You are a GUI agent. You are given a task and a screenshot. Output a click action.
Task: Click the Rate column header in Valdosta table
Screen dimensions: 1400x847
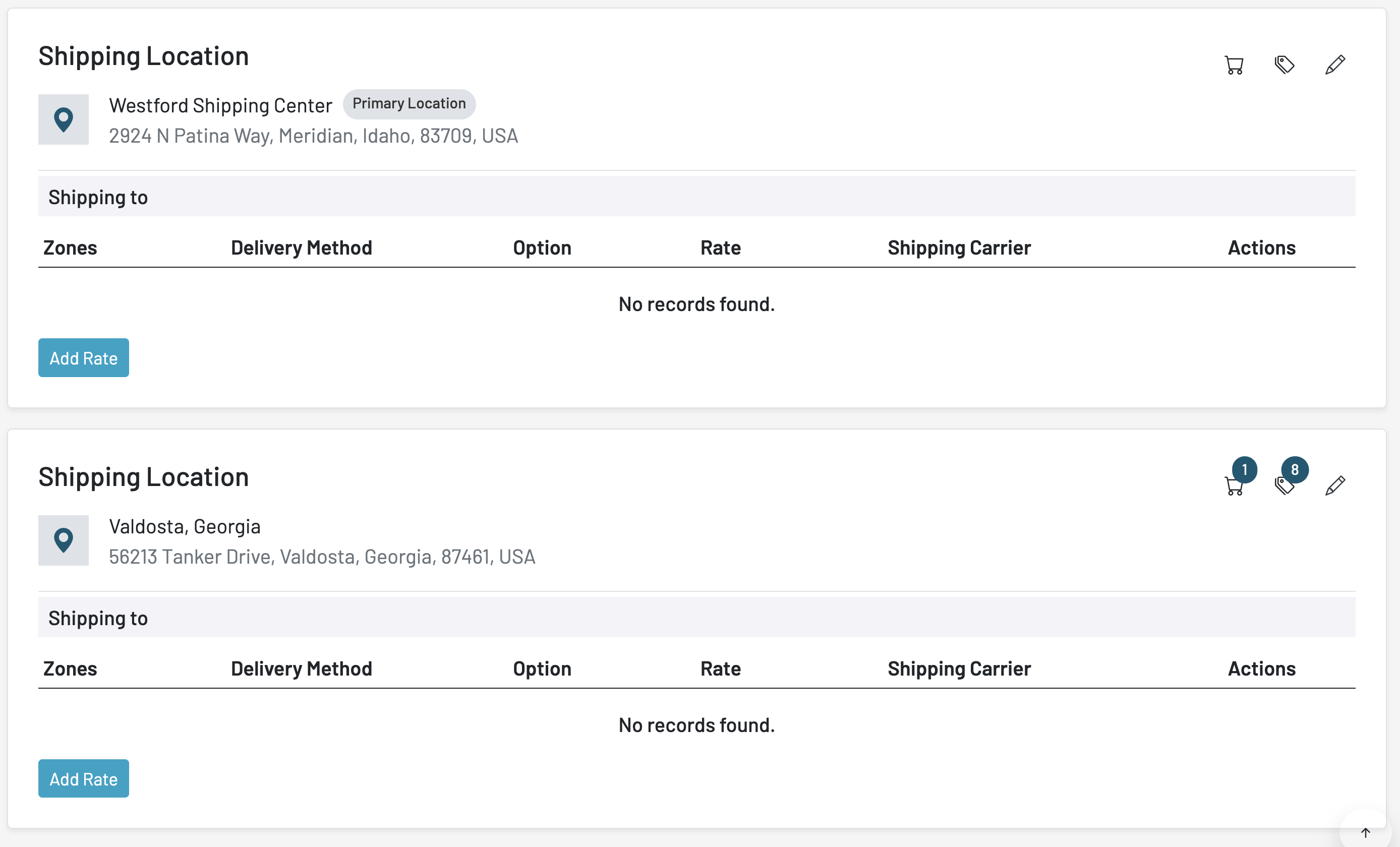721,669
